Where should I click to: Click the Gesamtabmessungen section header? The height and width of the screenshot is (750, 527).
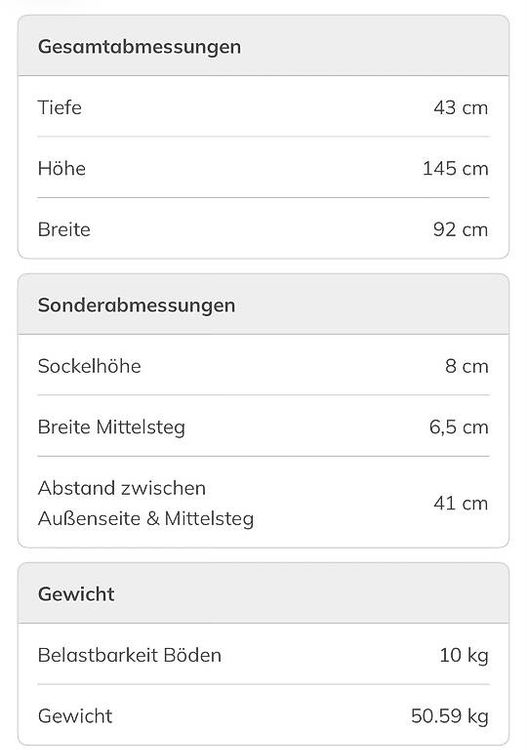tap(139, 47)
